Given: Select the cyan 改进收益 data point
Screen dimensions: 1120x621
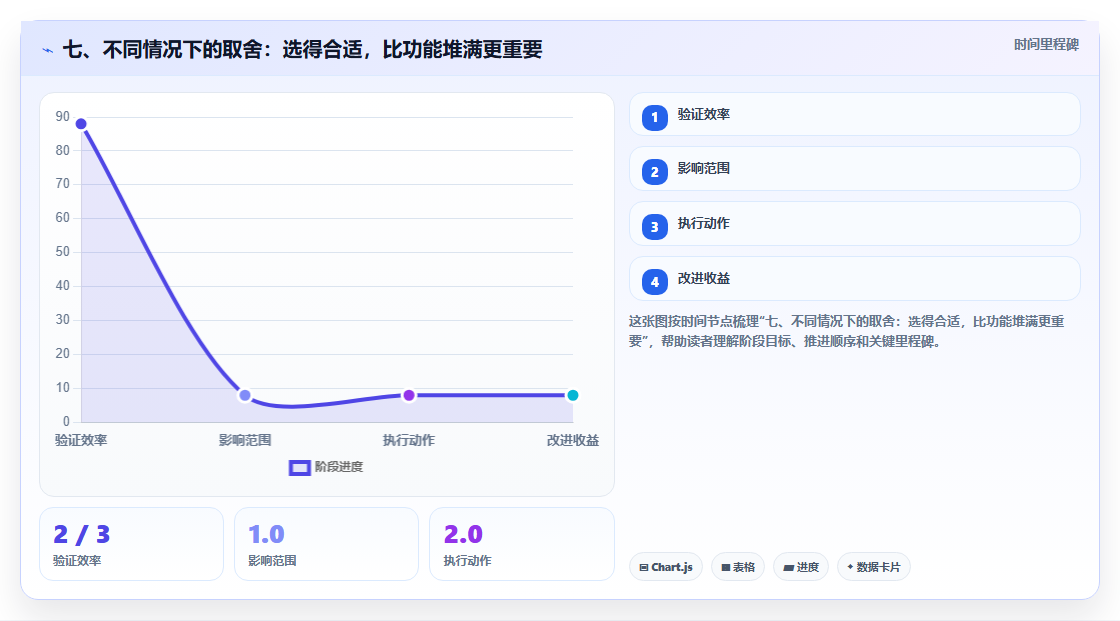Looking at the screenshot, I should pyautogui.click(x=572, y=395).
